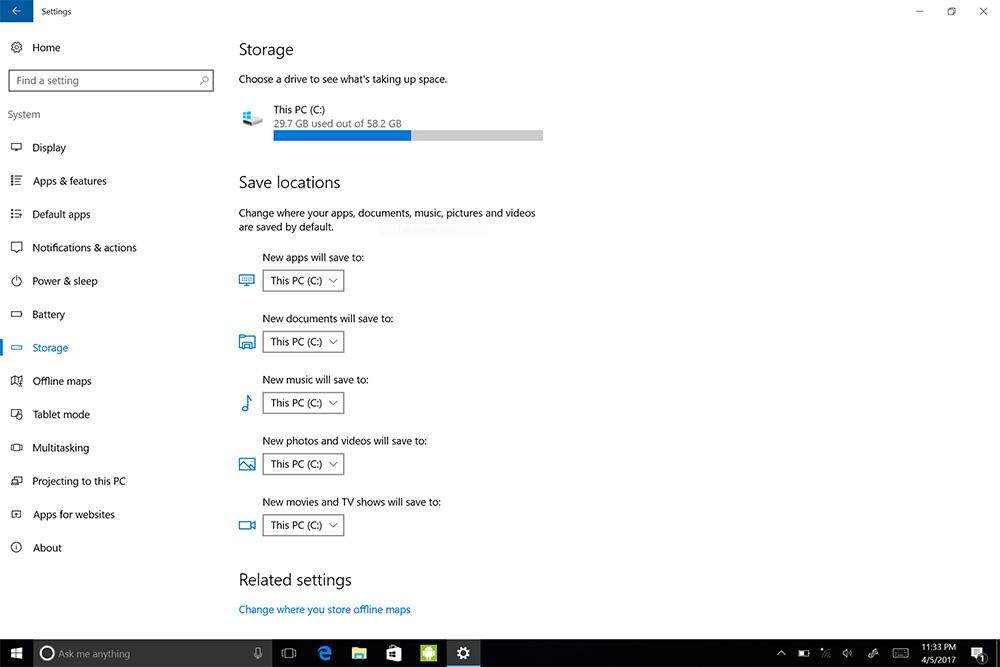Image resolution: width=1000 pixels, height=667 pixels.
Task: Open the Action Center notification icon
Action: [977, 653]
